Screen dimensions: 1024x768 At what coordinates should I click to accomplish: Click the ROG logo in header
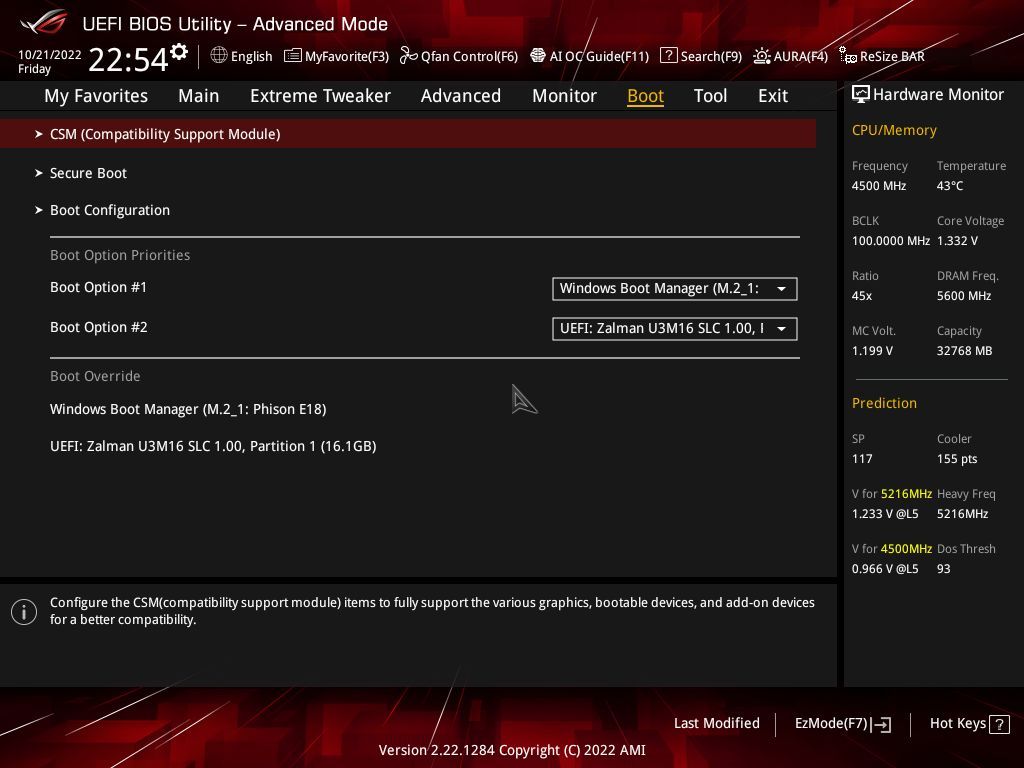tap(44, 23)
